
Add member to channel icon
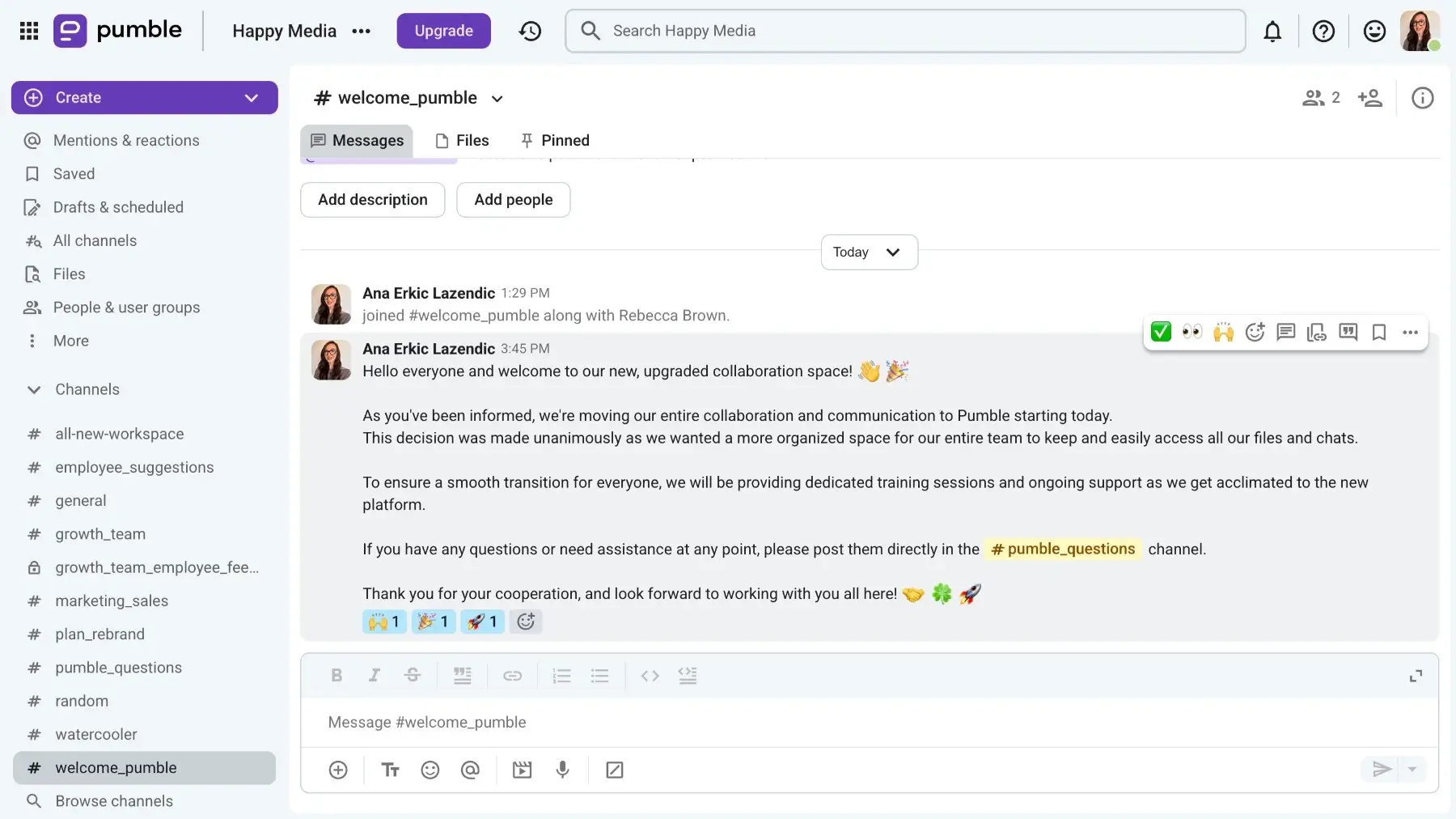[1370, 98]
